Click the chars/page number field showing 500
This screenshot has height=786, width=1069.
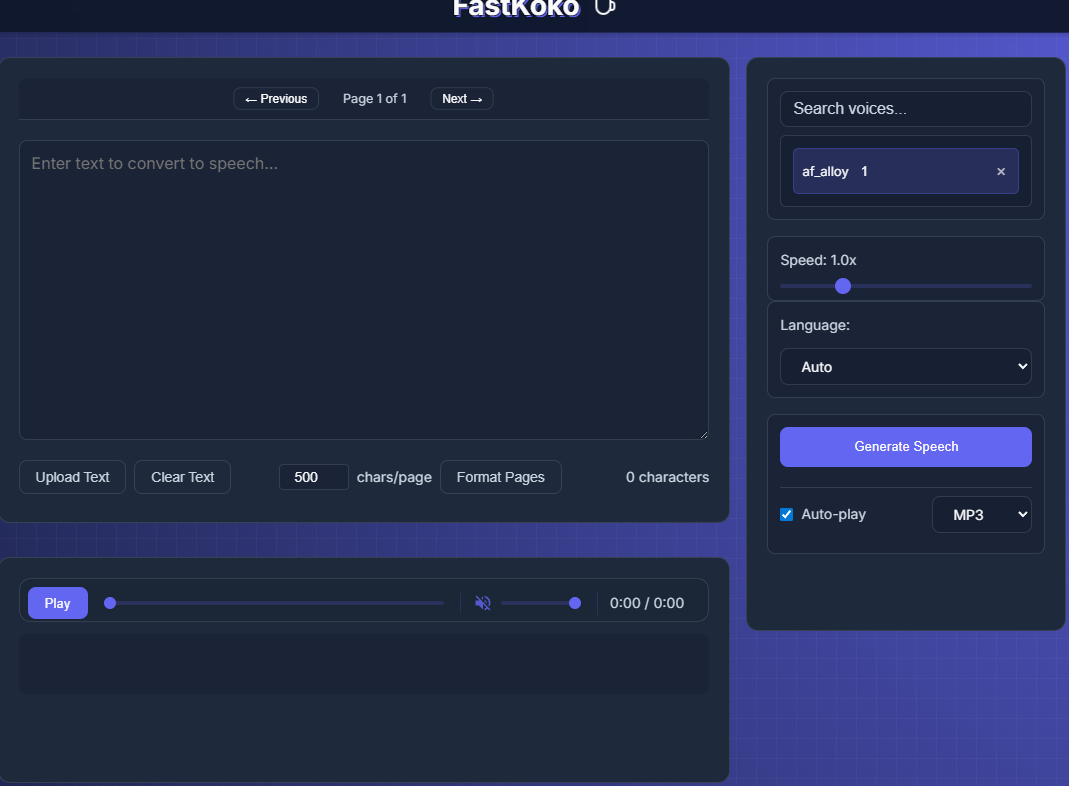click(314, 477)
